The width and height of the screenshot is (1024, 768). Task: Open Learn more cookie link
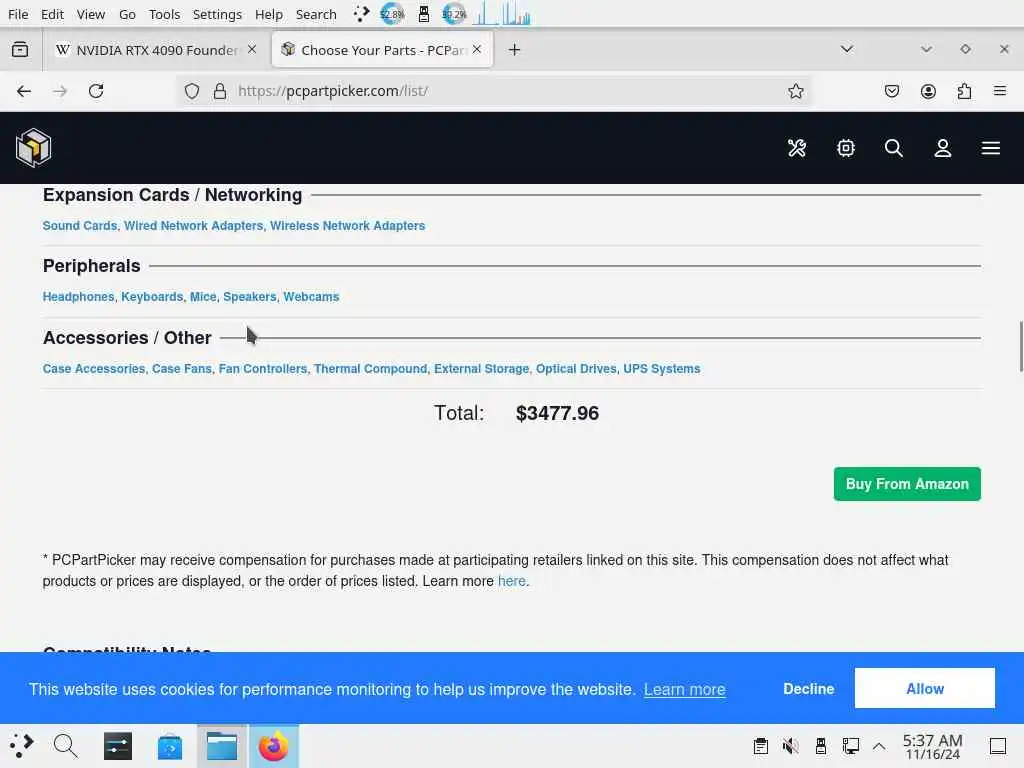coord(684,690)
